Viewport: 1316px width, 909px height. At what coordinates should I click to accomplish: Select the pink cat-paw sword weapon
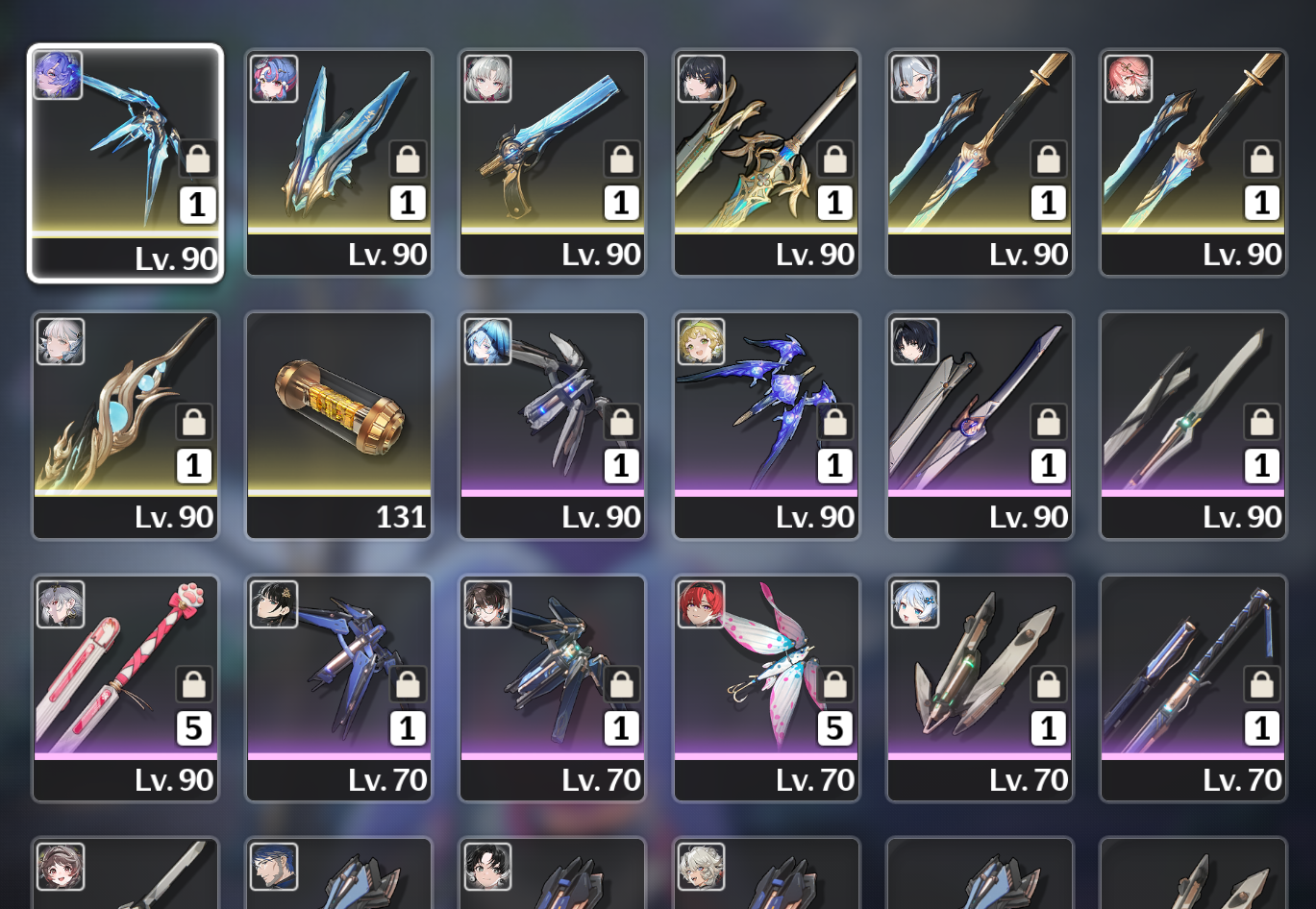pyautogui.click(x=125, y=688)
